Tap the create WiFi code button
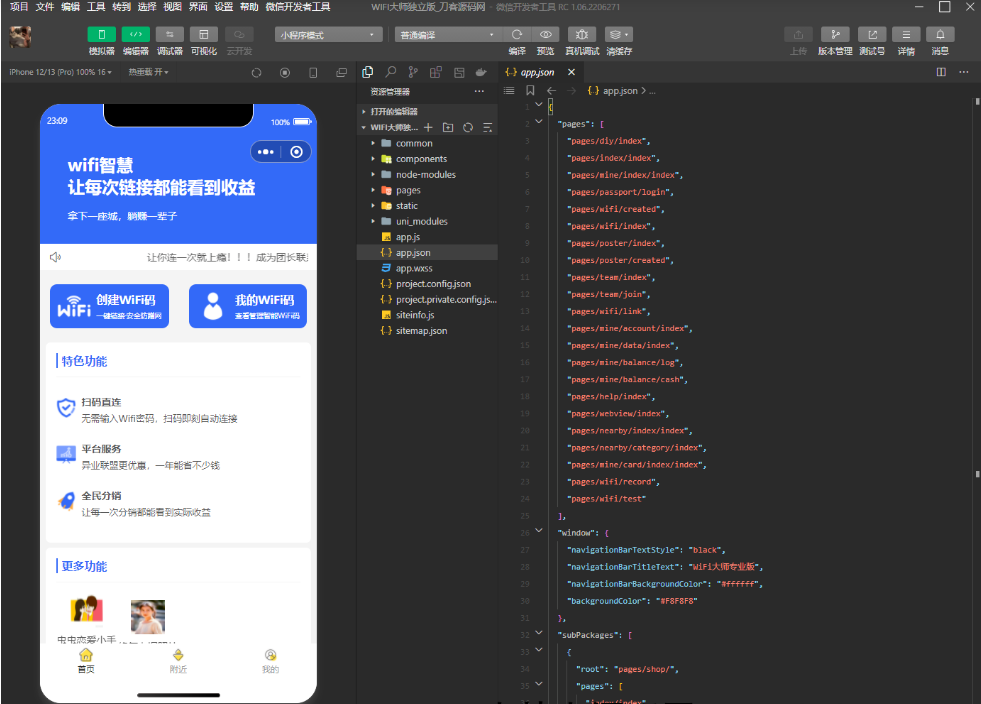Viewport: 981px width, 704px height. point(109,306)
